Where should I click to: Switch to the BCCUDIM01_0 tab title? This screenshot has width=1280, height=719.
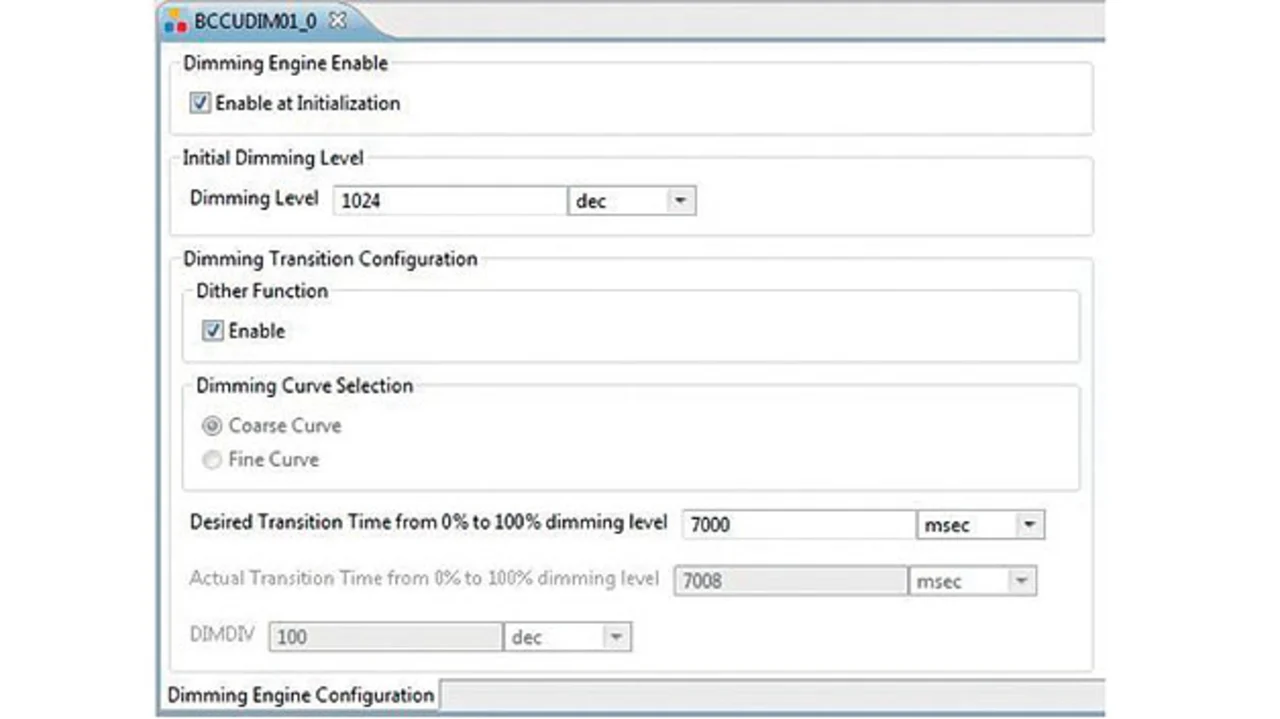255,21
